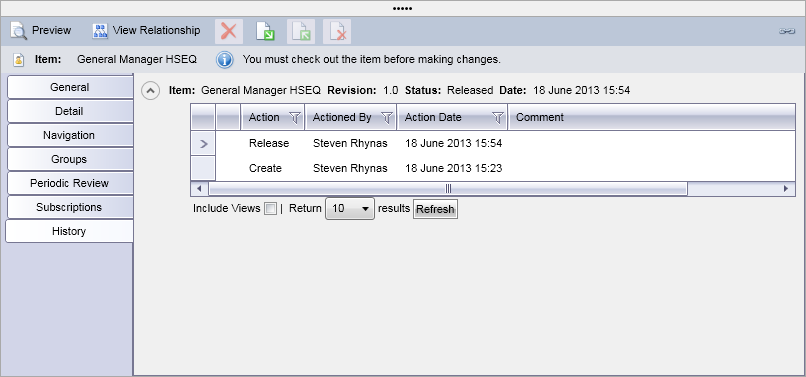Viewport: 806px width, 377px height.
Task: Click the View Relationship icon
Action: (x=100, y=31)
